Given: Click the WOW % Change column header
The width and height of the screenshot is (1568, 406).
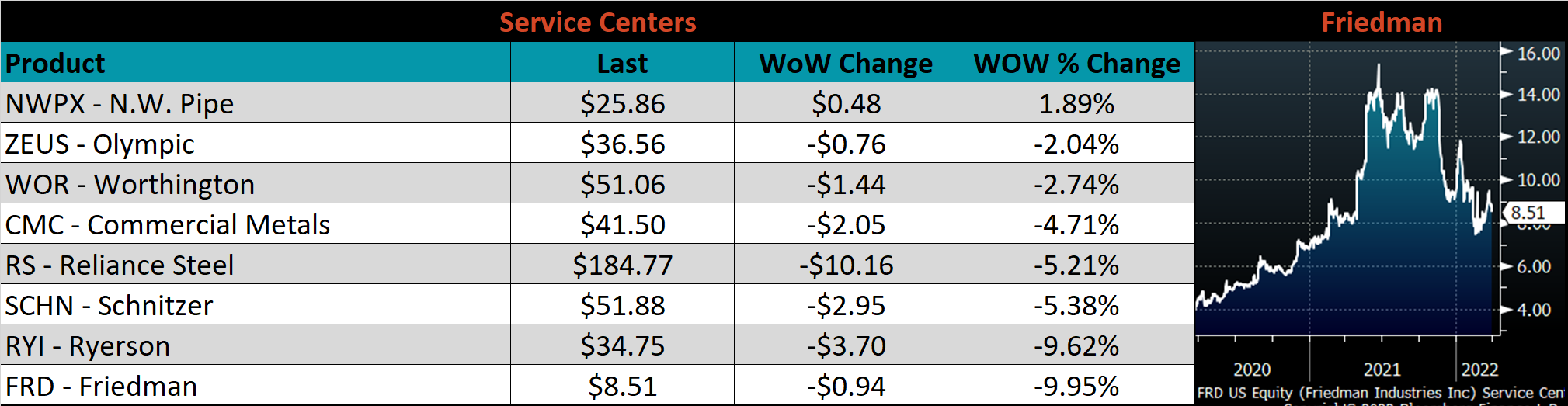Looking at the screenshot, I should 1076,63.
